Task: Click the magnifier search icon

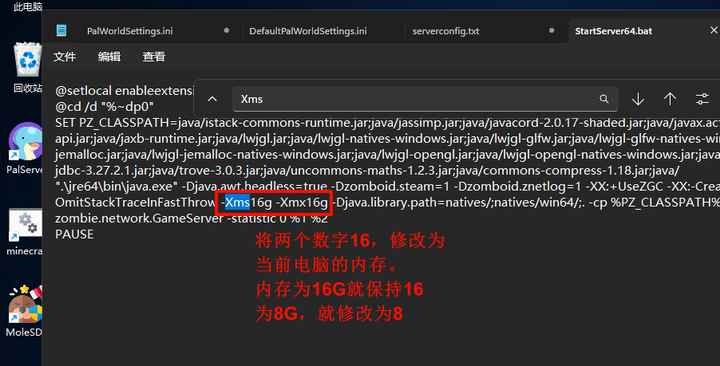Action: [x=604, y=99]
